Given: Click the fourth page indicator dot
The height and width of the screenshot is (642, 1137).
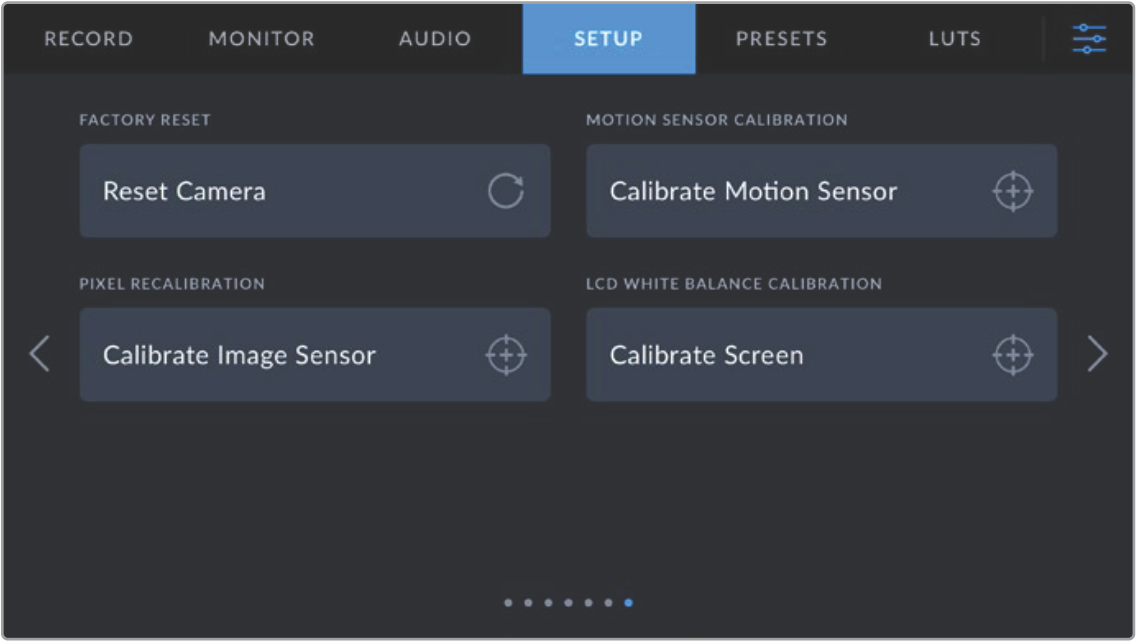Looking at the screenshot, I should tap(568, 603).
